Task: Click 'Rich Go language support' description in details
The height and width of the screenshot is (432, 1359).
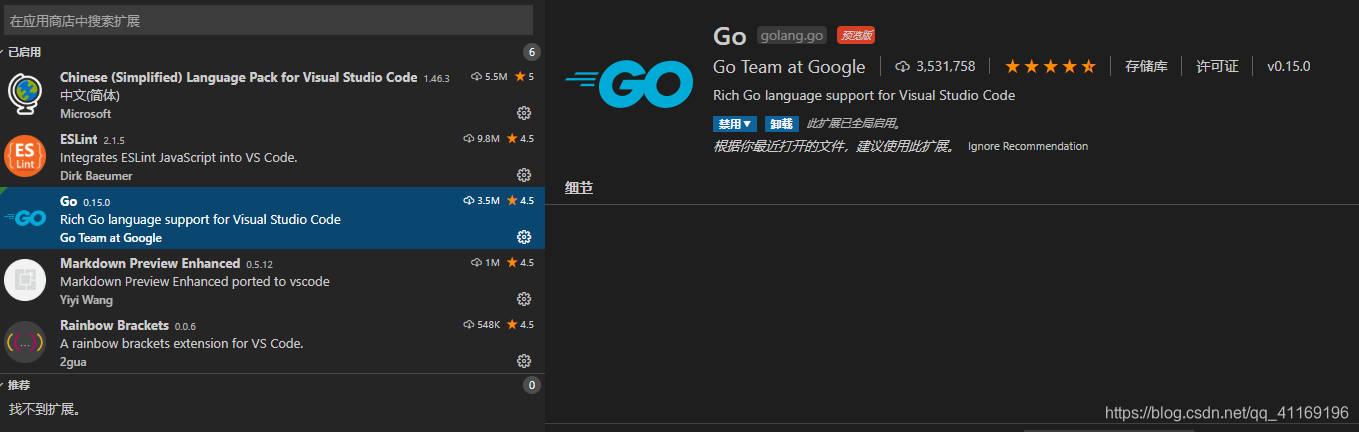Action: point(864,95)
